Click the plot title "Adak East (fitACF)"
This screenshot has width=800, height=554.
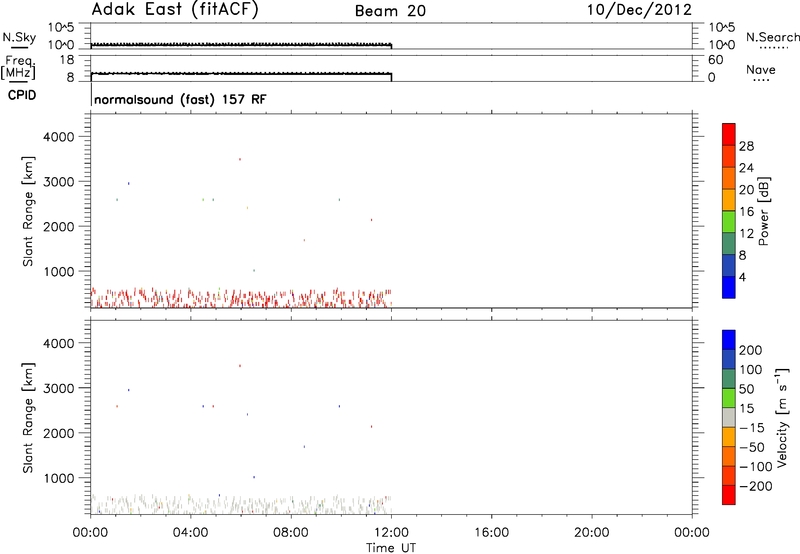tap(174, 10)
